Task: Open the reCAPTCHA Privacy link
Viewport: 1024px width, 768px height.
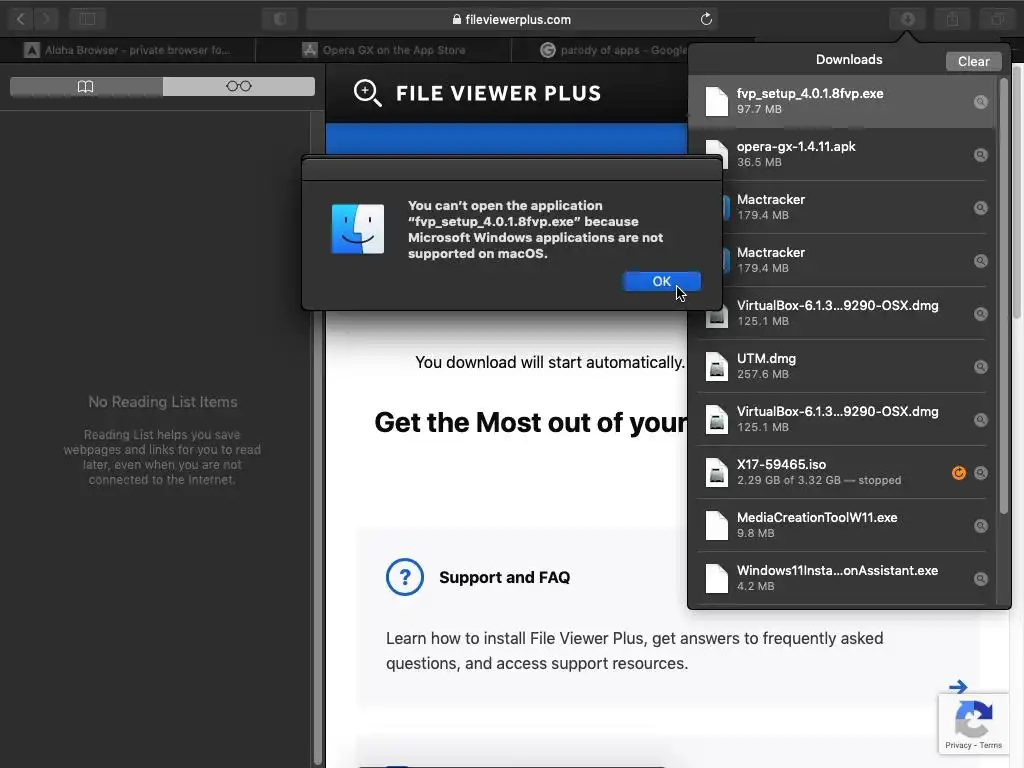Action: point(957,745)
